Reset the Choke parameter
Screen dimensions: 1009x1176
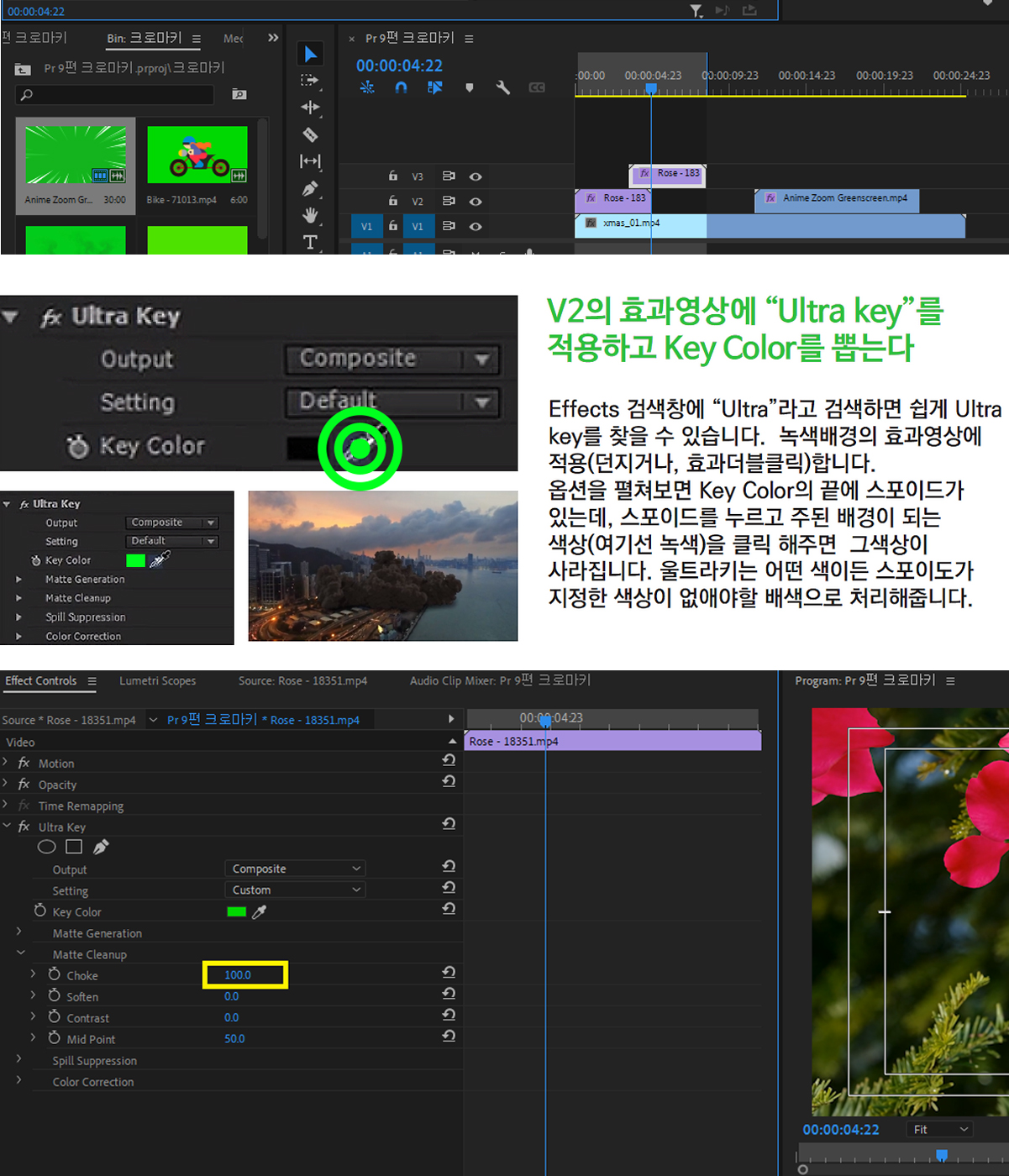(449, 973)
